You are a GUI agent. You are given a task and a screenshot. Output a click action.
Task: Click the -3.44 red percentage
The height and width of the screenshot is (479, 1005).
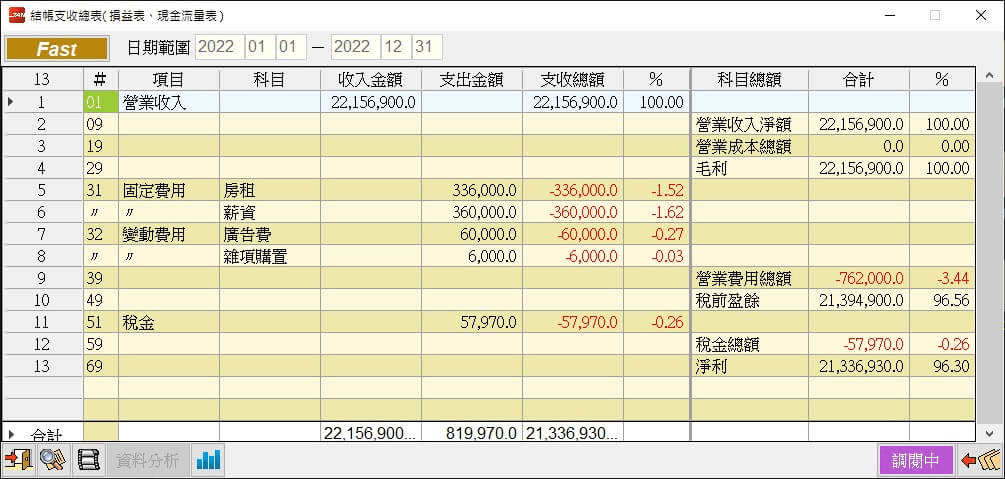tap(952, 278)
